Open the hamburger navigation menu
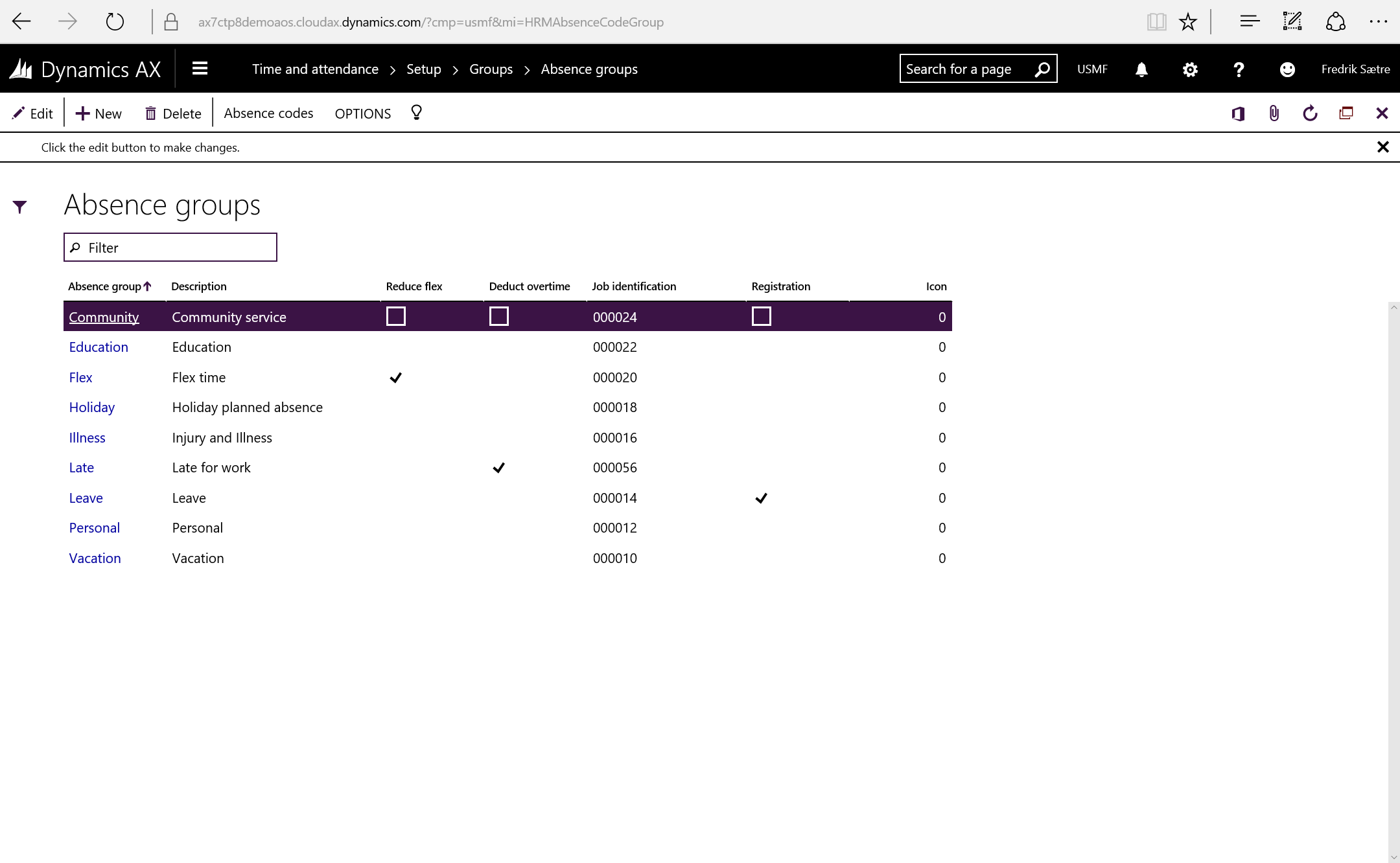1400x863 pixels. click(200, 69)
